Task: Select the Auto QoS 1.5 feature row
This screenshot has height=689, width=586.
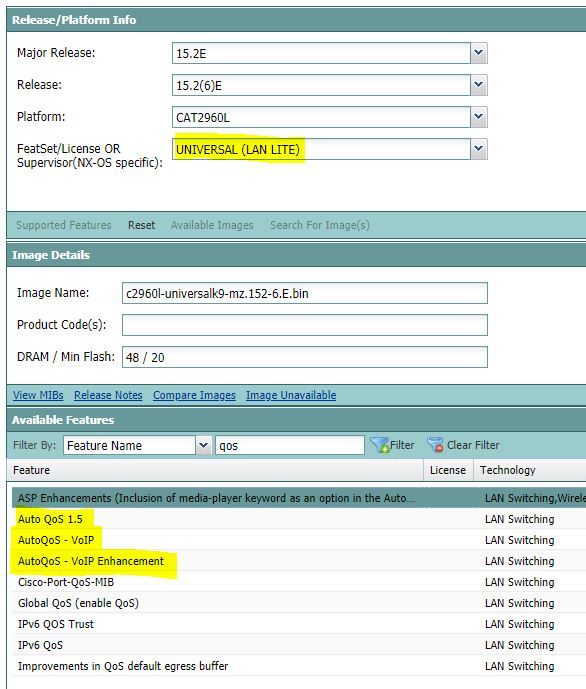Action: (299, 519)
